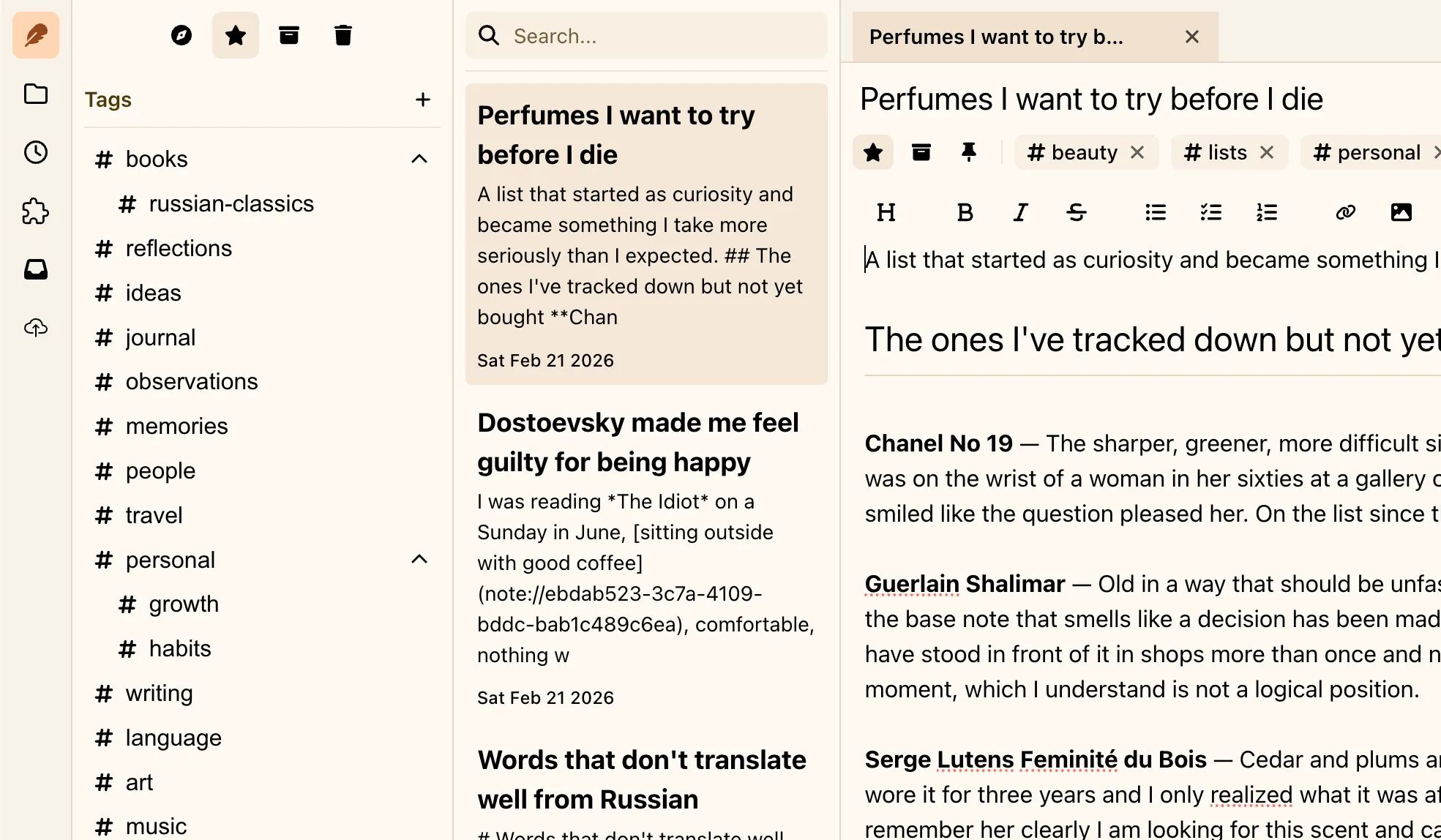
Task: Open the cloud sync panel in the sidebar
Action: pos(35,327)
